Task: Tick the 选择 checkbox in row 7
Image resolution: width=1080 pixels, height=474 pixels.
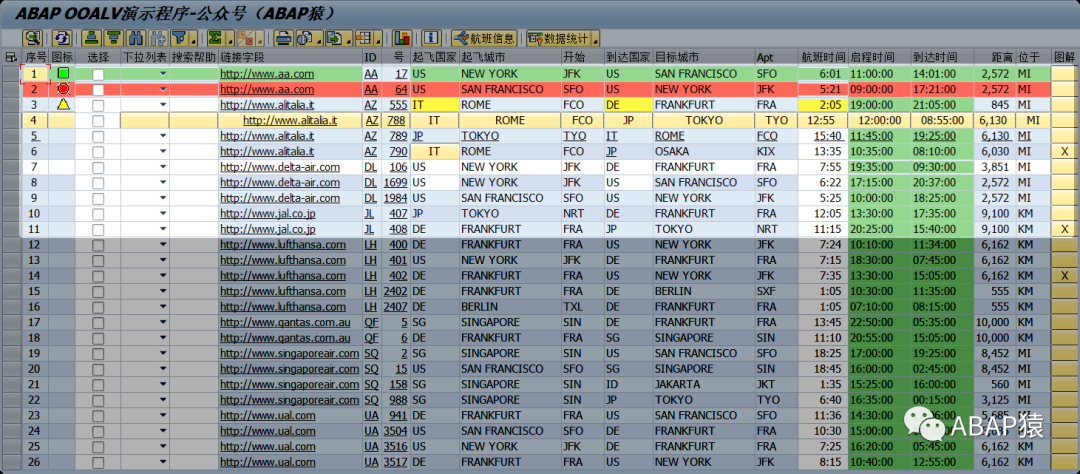Action: pyautogui.click(x=98, y=167)
